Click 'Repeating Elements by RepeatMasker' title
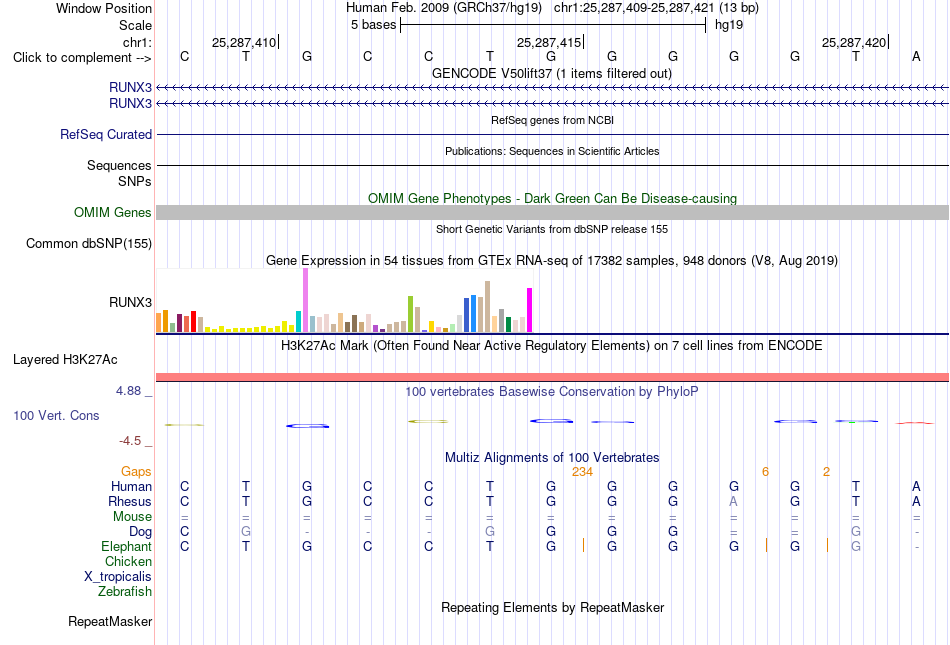Screen dimensions: 950x645 pos(552,607)
